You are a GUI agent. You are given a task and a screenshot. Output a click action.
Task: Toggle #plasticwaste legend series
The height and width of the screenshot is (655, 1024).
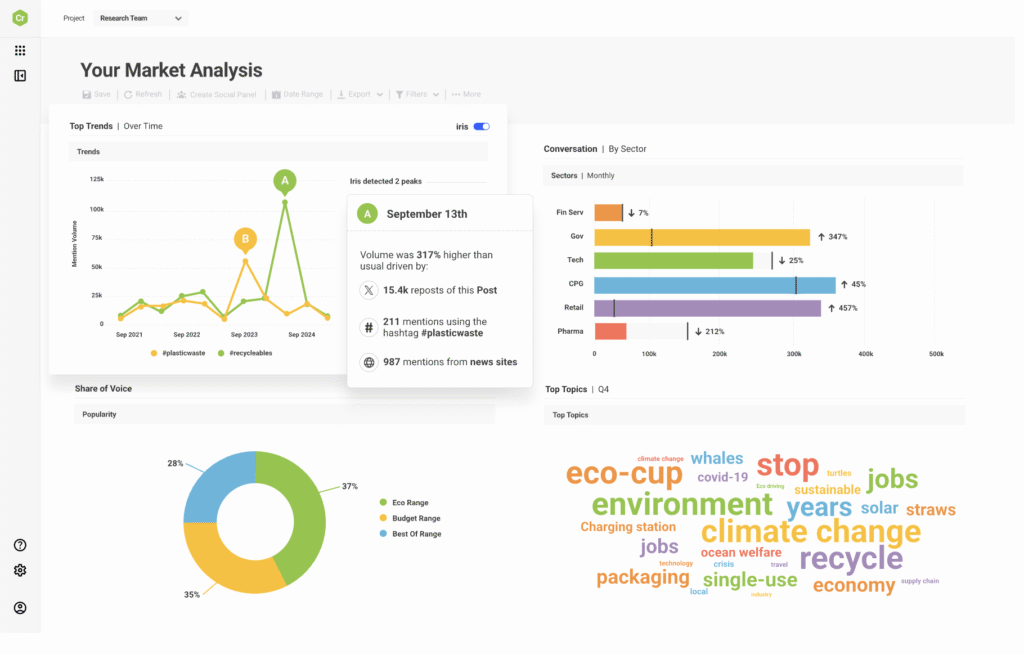click(x=178, y=353)
